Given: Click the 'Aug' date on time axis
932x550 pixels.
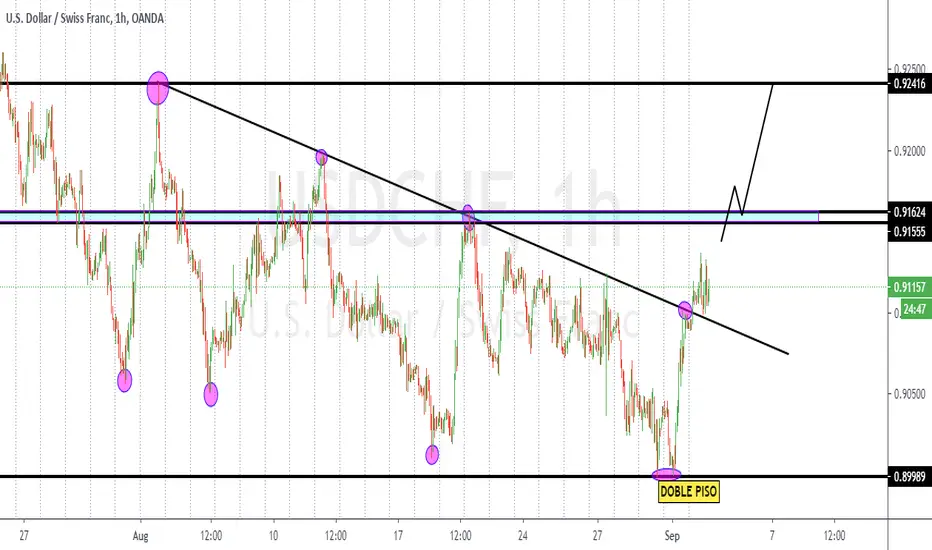Looking at the screenshot, I should click(140, 536).
